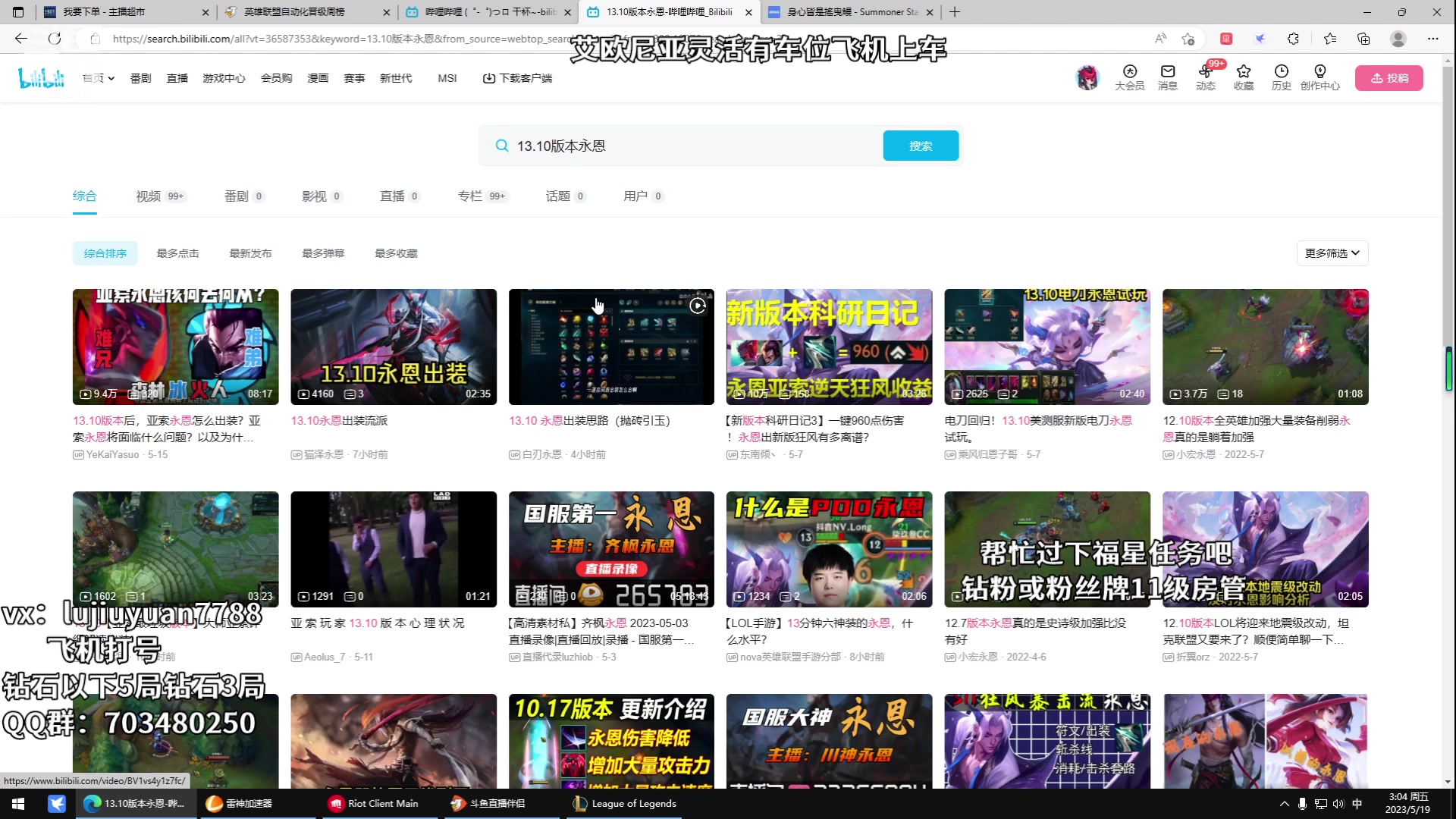Open taskbar clock showing 3:04 周五
Image resolution: width=1456 pixels, height=819 pixels.
[1408, 803]
